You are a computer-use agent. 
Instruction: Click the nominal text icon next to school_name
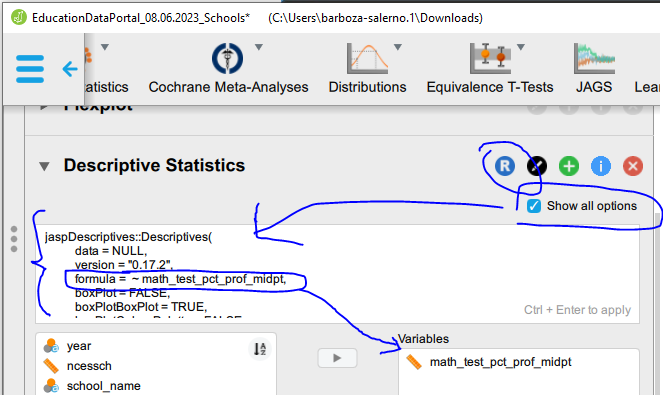click(x=51, y=386)
